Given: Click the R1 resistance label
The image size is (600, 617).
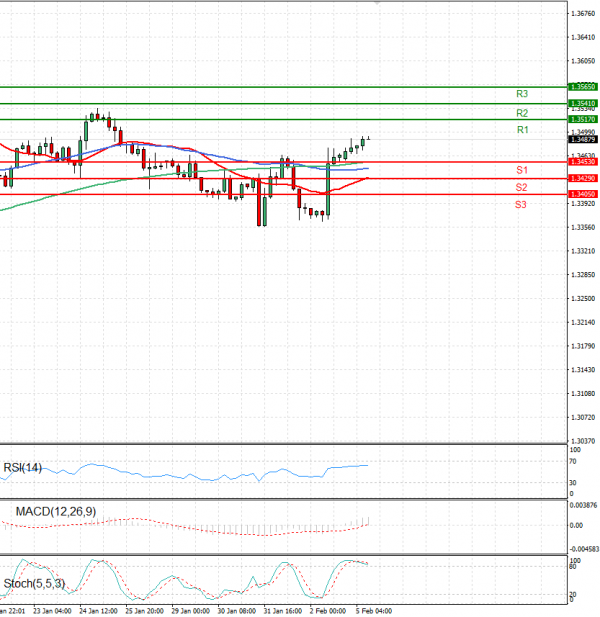Looking at the screenshot, I should pyautogui.click(x=522, y=130).
